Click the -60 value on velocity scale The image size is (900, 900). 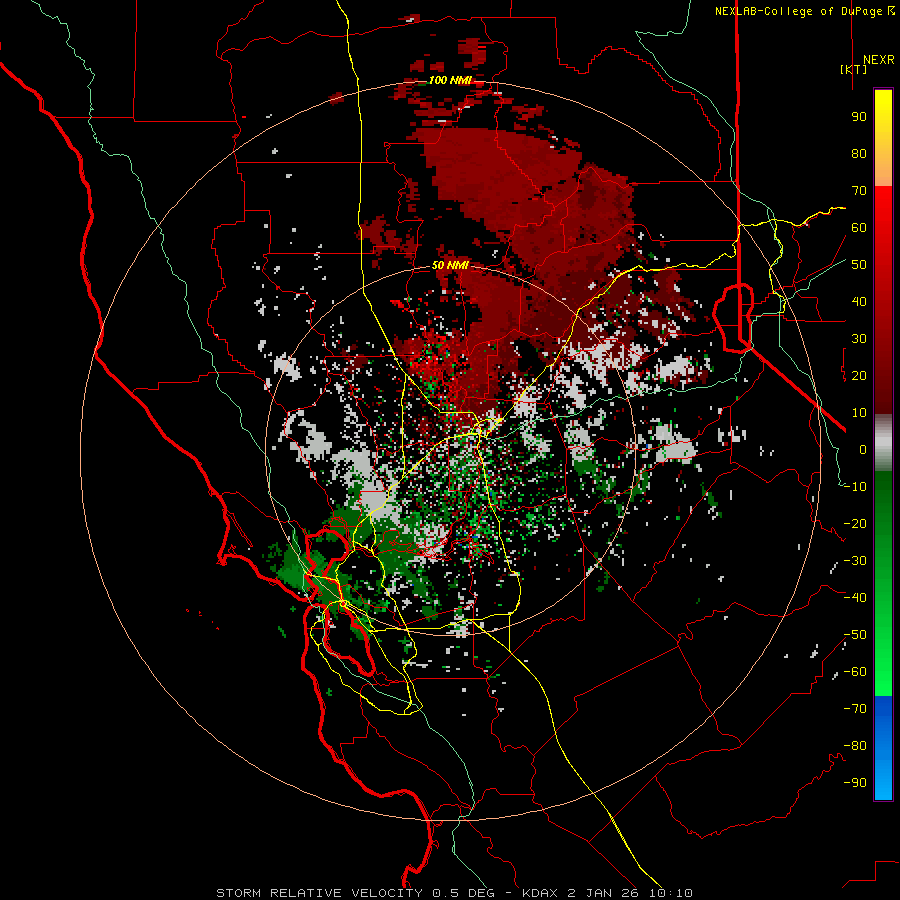coord(855,672)
